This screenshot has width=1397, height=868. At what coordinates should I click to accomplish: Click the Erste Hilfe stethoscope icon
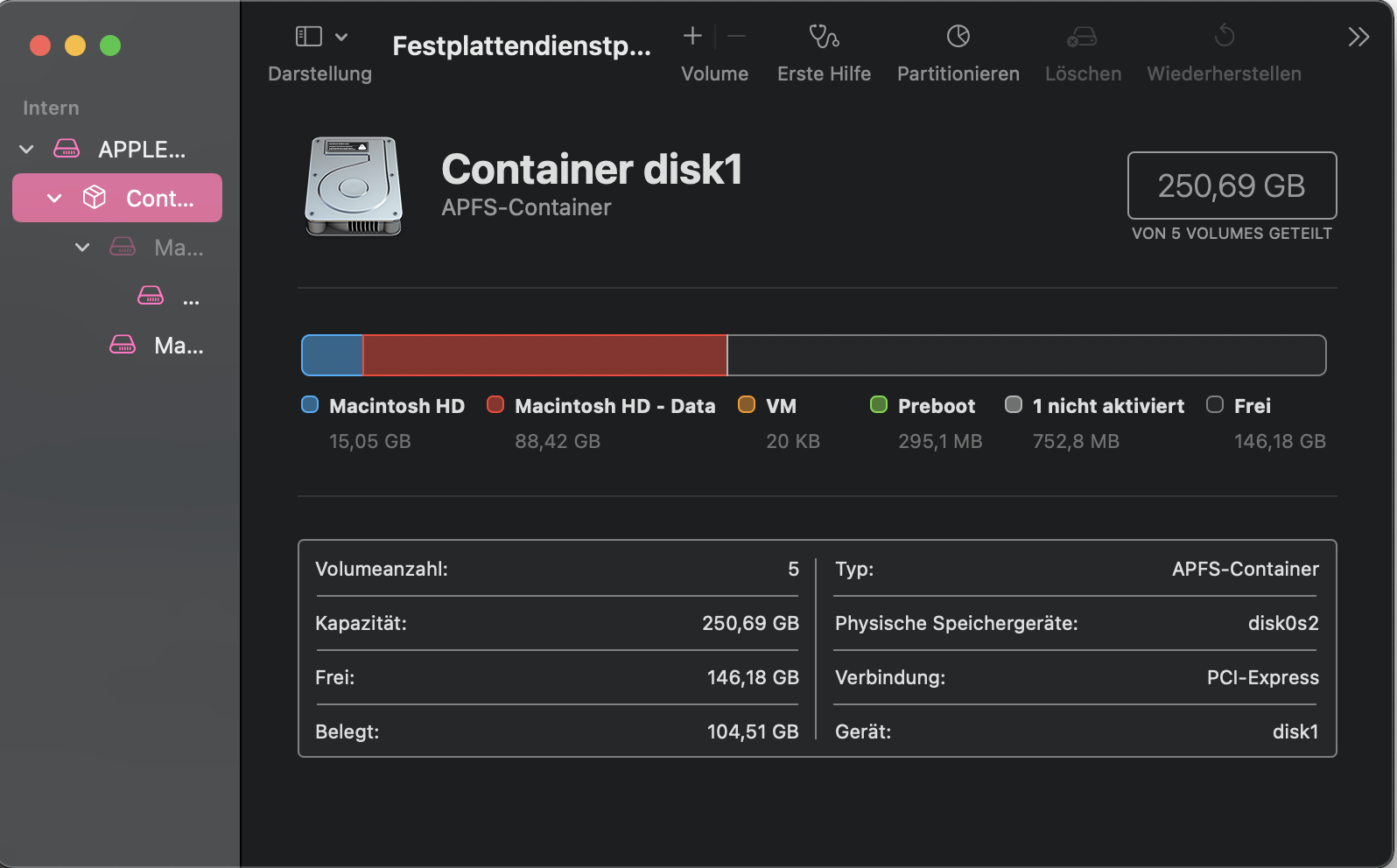coord(824,37)
